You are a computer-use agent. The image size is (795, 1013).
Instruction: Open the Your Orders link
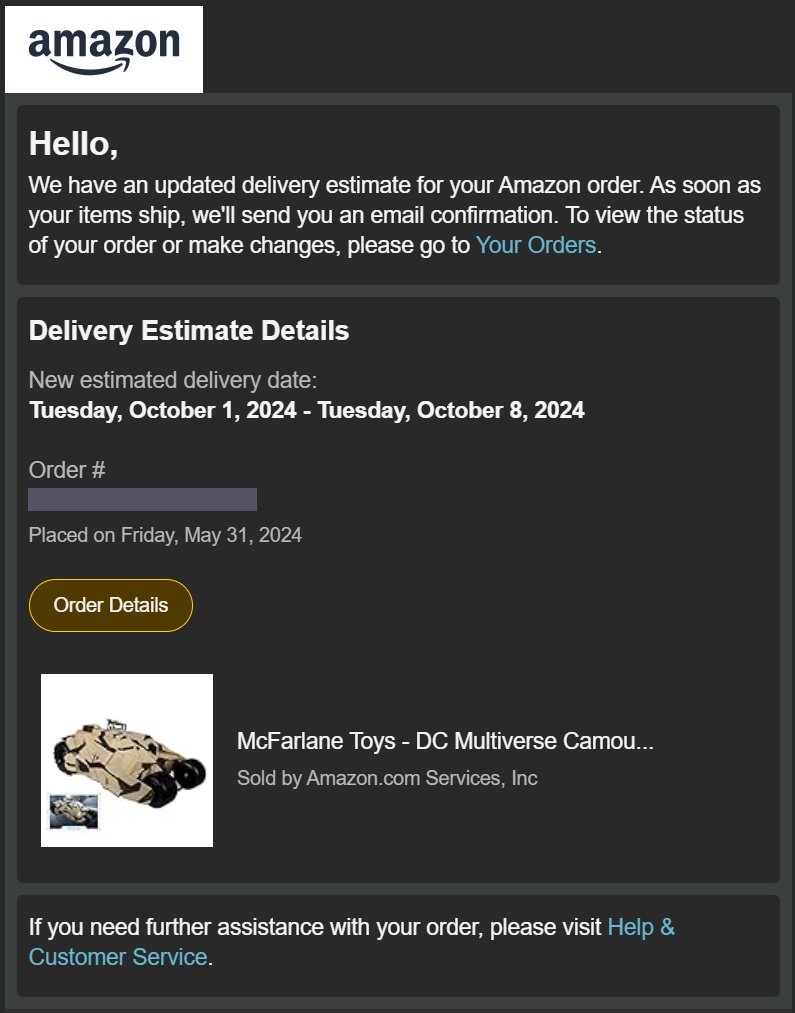(x=535, y=245)
